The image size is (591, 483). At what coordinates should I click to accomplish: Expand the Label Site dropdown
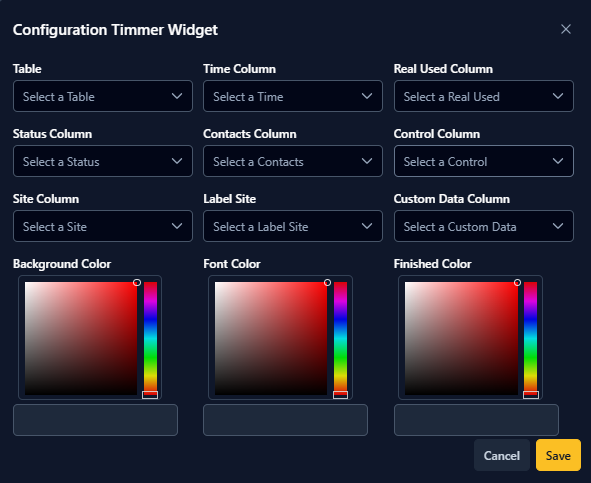pyautogui.click(x=293, y=226)
